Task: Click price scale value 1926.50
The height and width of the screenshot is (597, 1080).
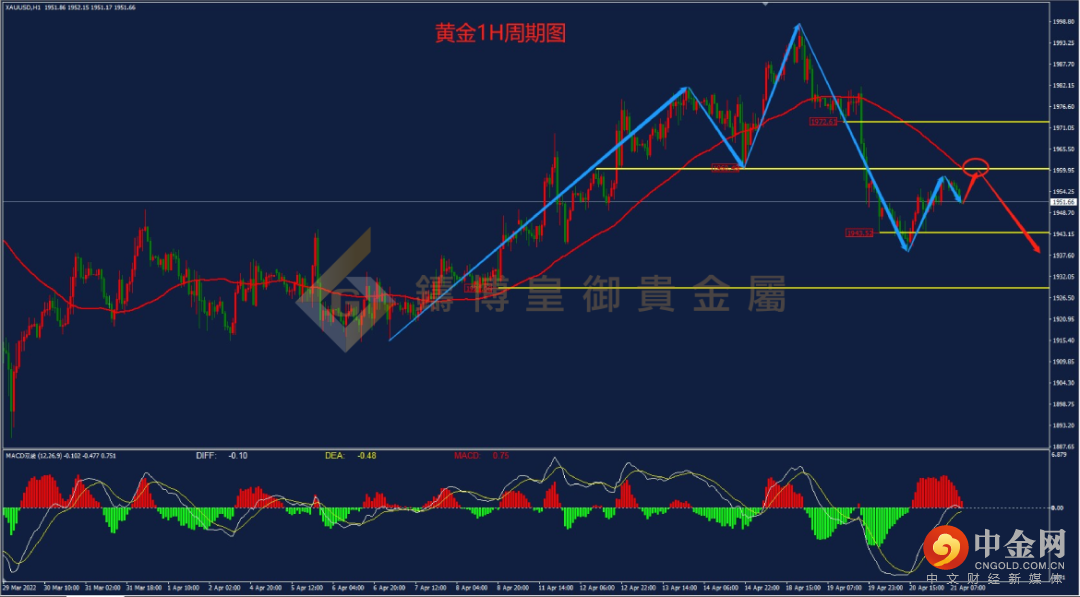Action: click(x=1065, y=298)
